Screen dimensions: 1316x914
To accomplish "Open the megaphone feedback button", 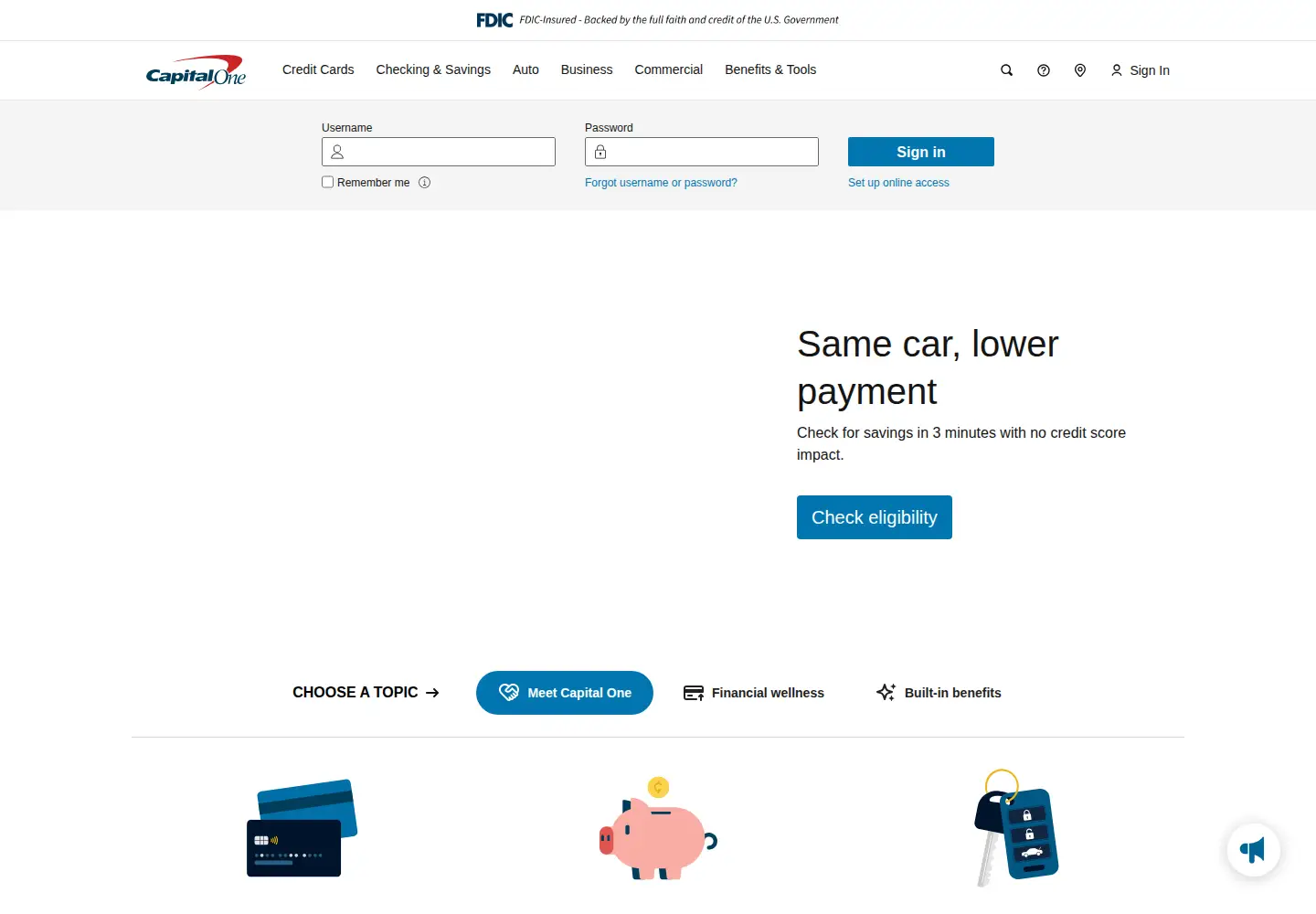I will [1253, 850].
